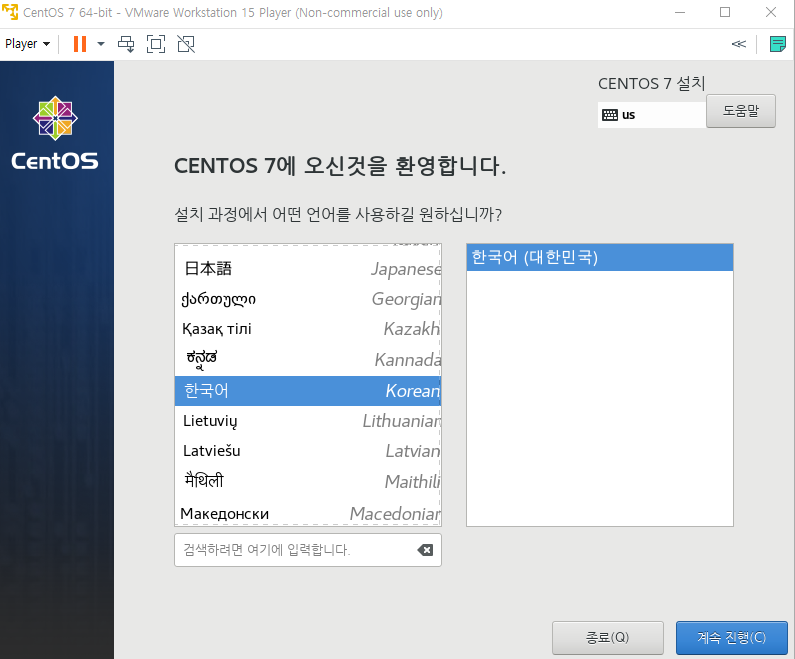Expand the power options dropdown arrow
The height and width of the screenshot is (659, 795).
(x=101, y=44)
